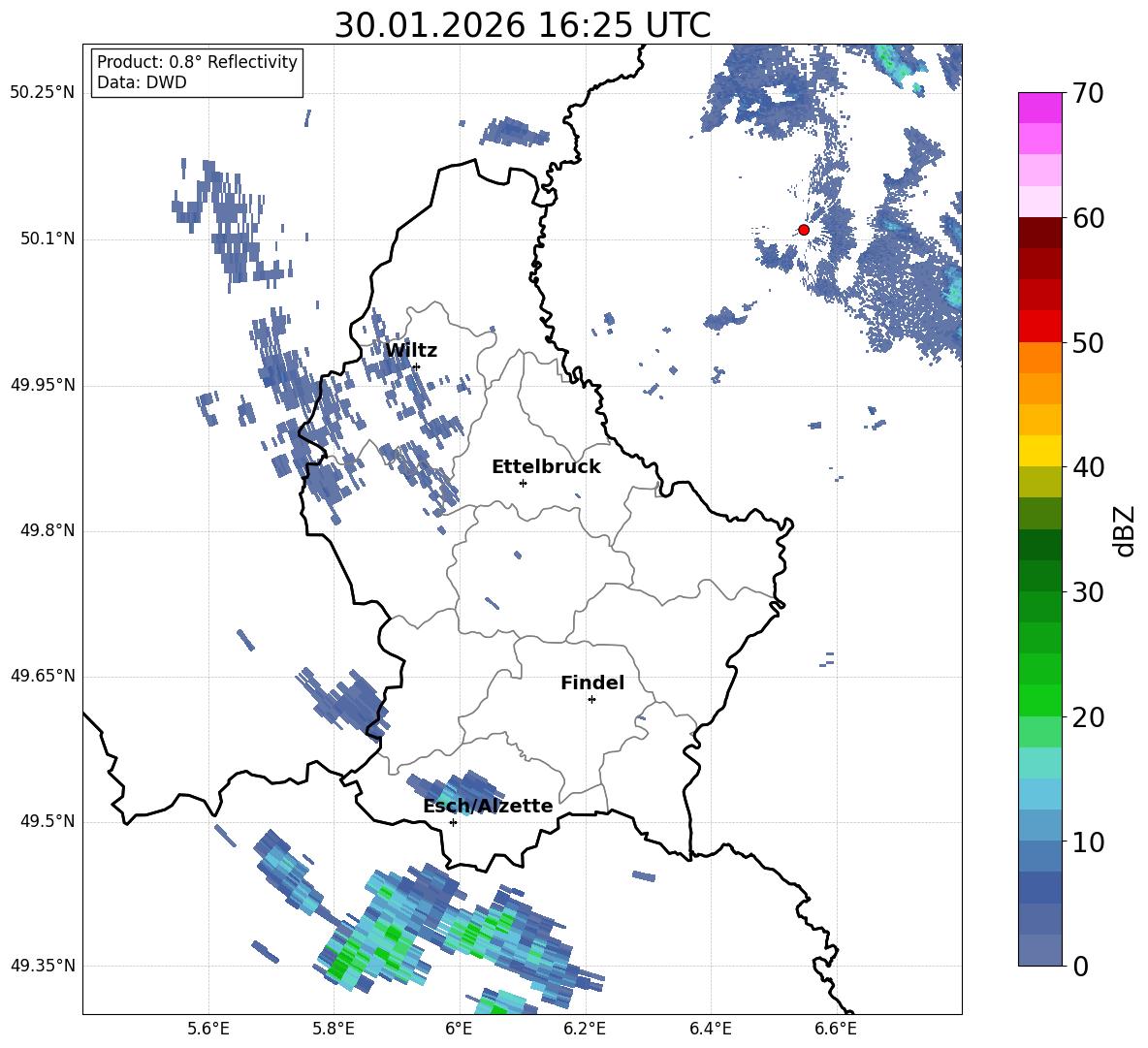
Task: Click the dark red colorbar segment below 60
Action: 1039,233
